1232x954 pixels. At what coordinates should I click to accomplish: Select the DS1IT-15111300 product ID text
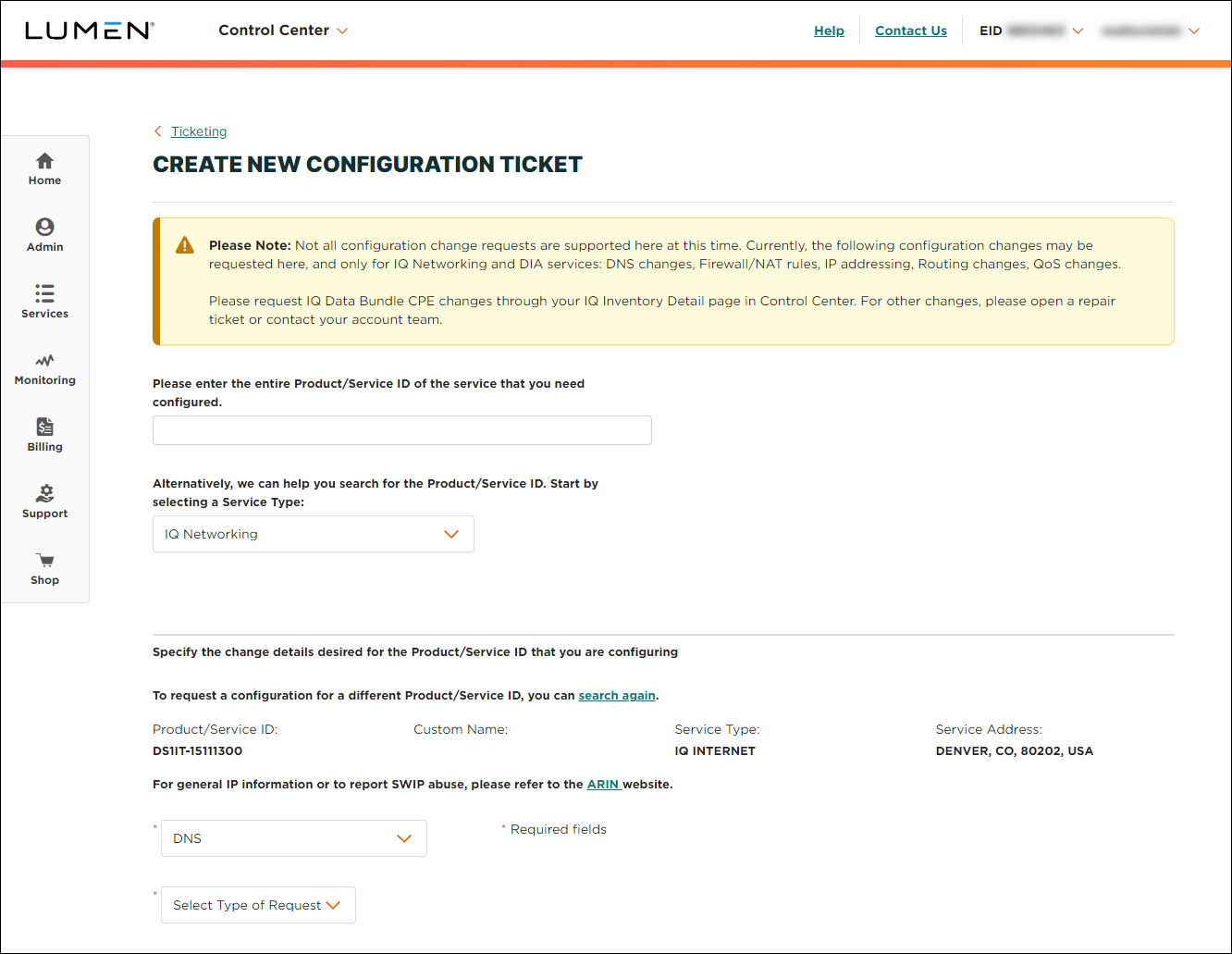pyautogui.click(x=198, y=750)
